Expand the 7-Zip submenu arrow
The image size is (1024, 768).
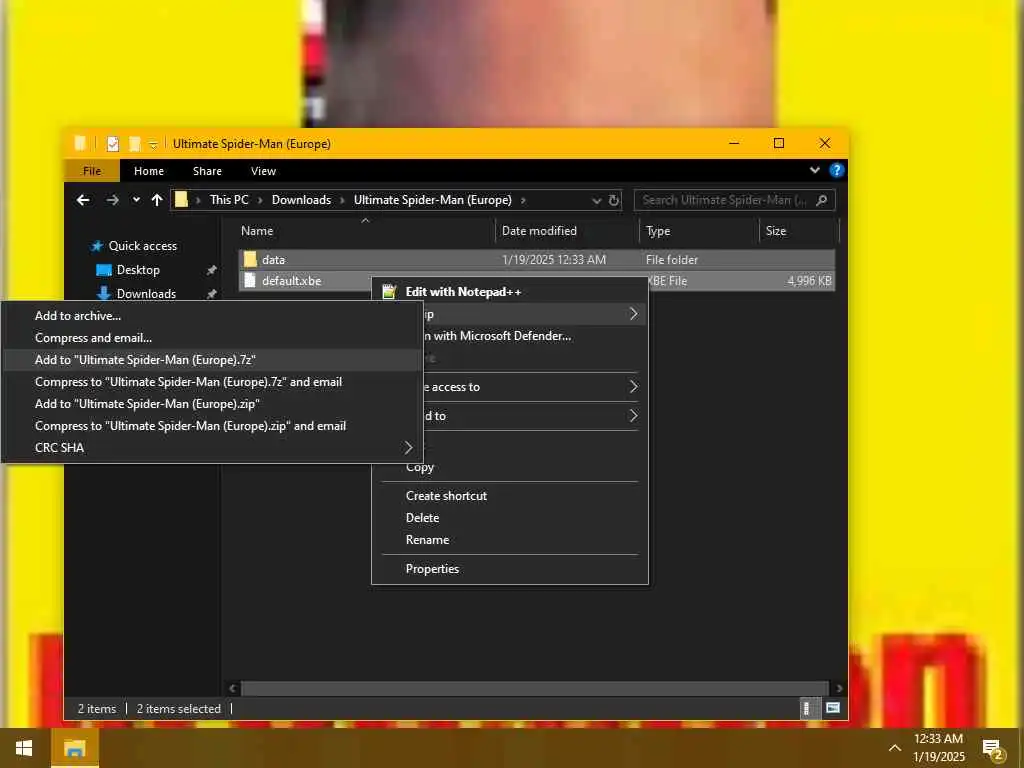633,314
